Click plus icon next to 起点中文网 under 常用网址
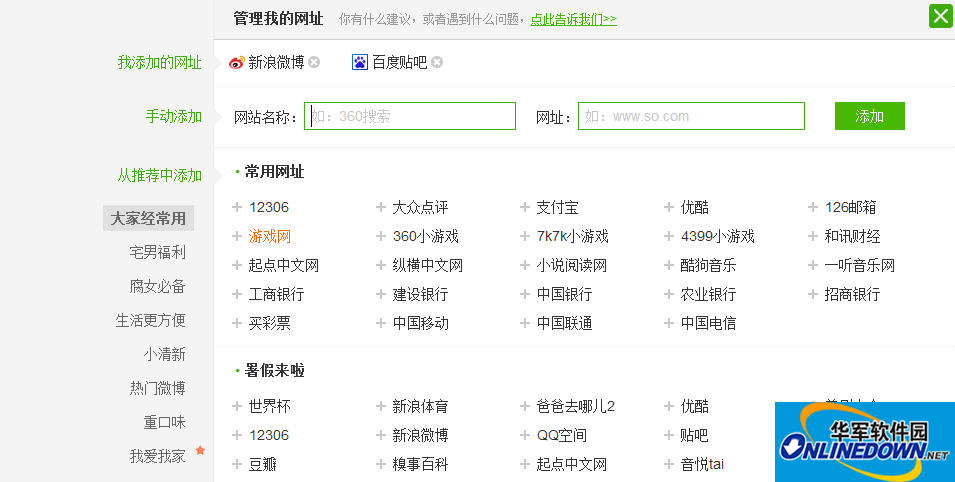 click(x=237, y=265)
